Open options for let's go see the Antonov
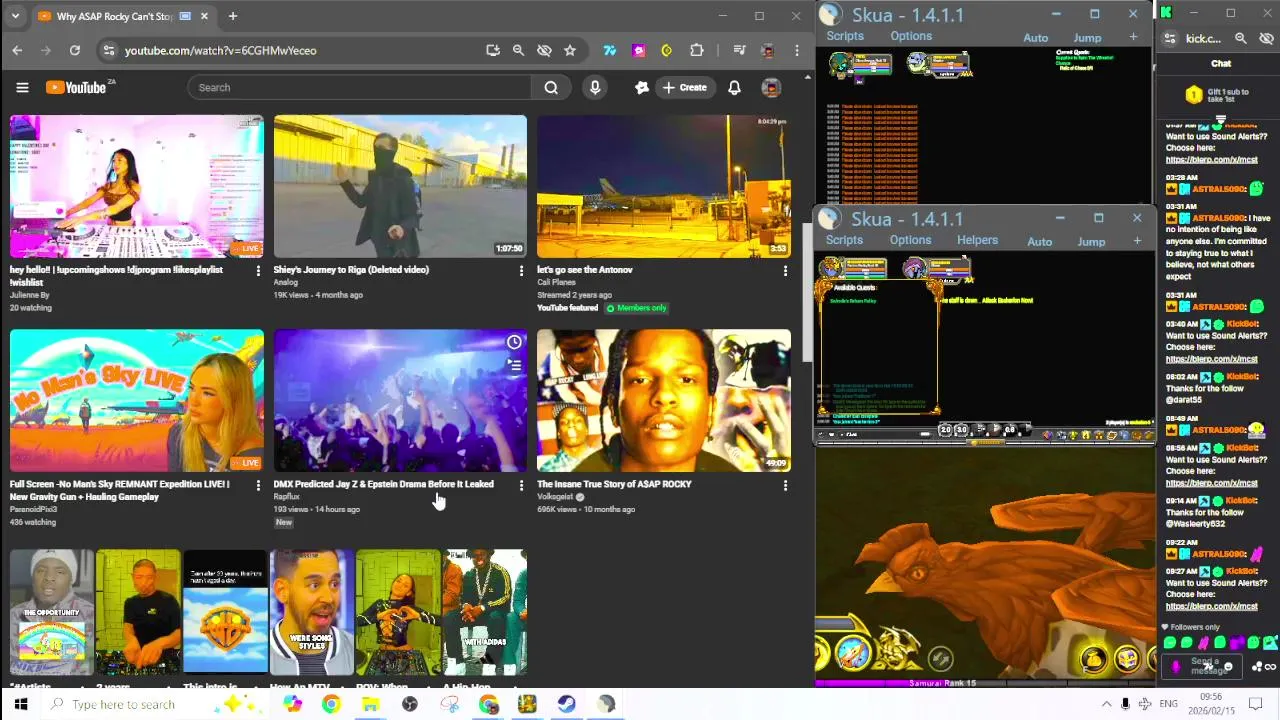 click(785, 271)
